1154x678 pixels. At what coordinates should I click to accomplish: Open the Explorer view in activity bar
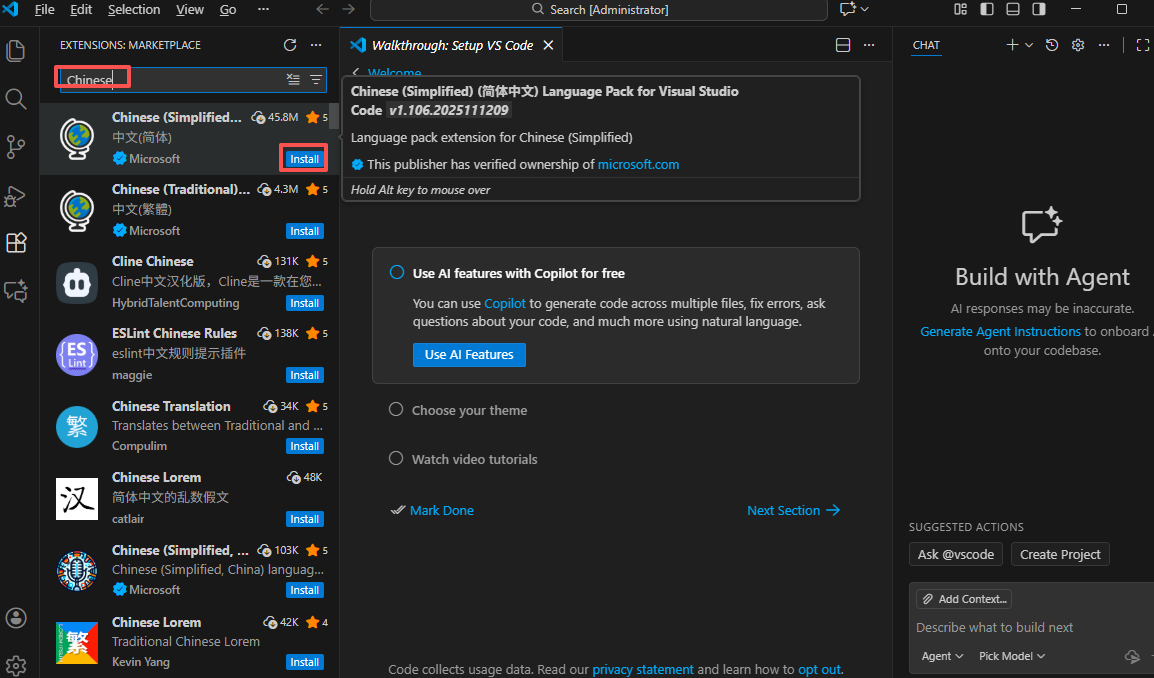[15, 51]
